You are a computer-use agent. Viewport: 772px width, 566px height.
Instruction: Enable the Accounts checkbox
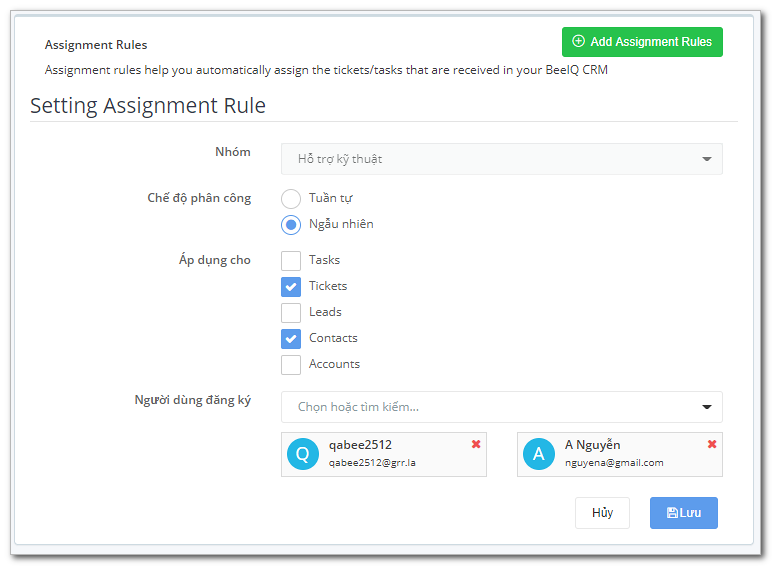291,365
